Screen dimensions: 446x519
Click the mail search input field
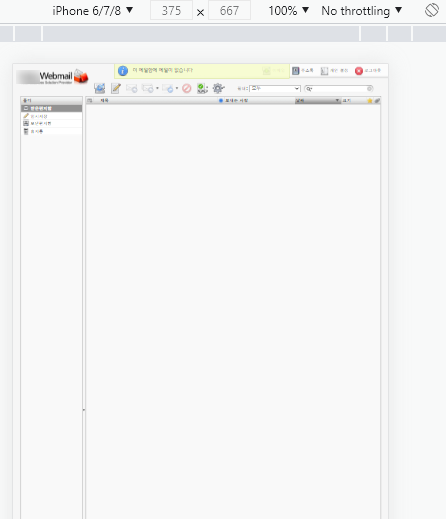[339, 89]
